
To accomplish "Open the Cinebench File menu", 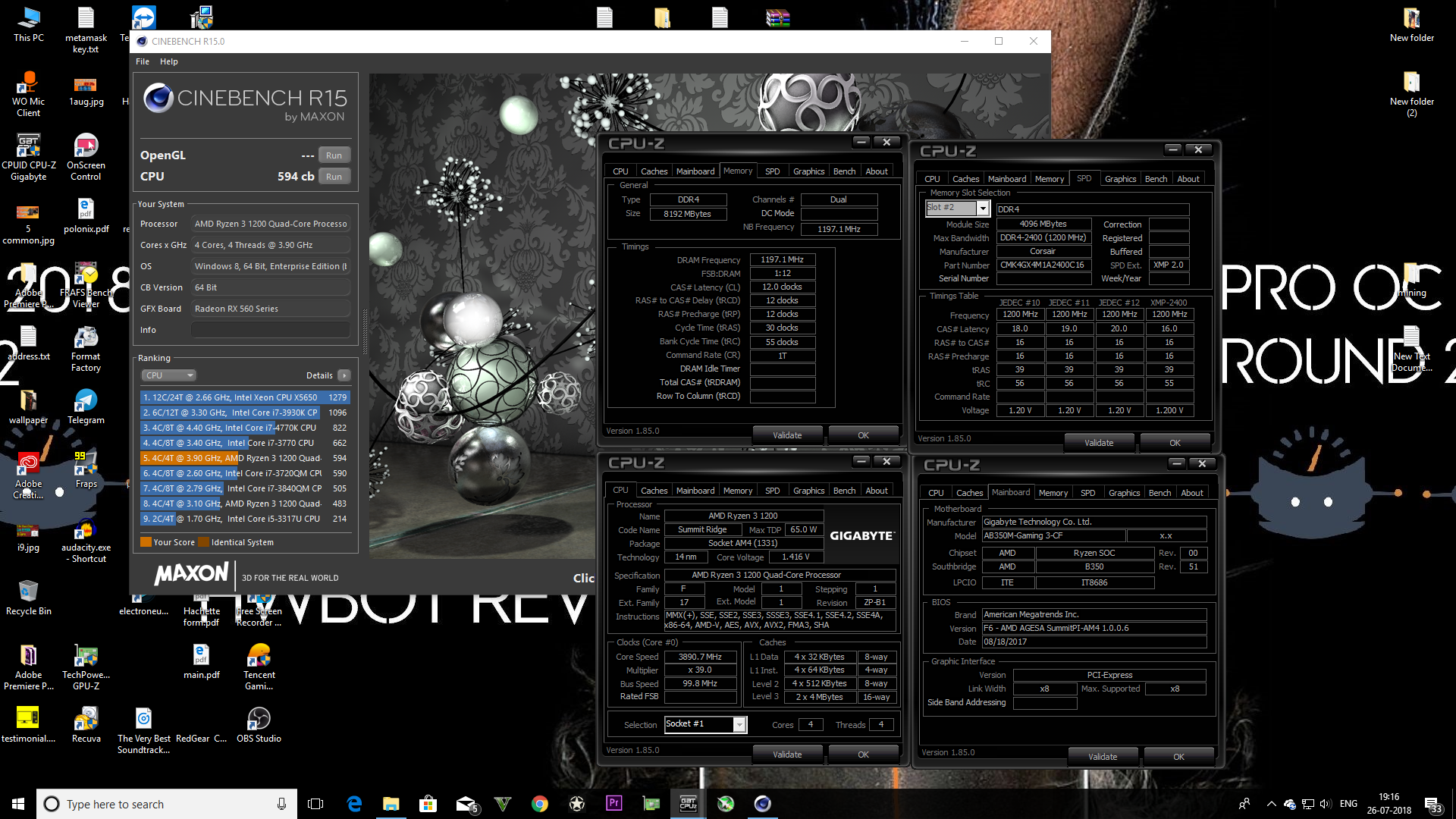I will (x=143, y=61).
